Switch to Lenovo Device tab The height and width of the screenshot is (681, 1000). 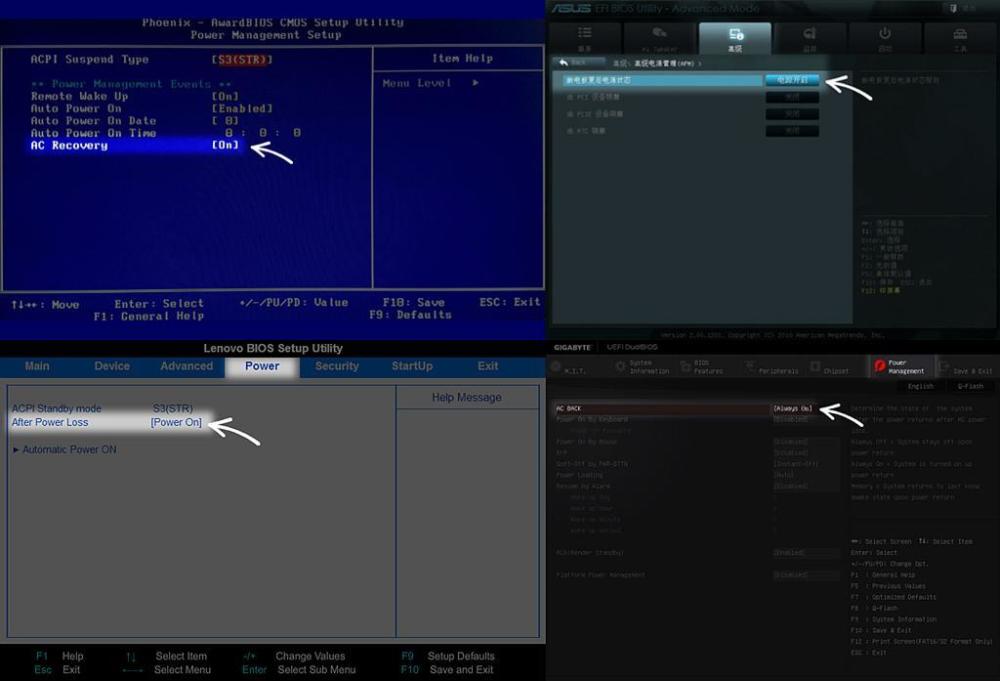tap(112, 366)
